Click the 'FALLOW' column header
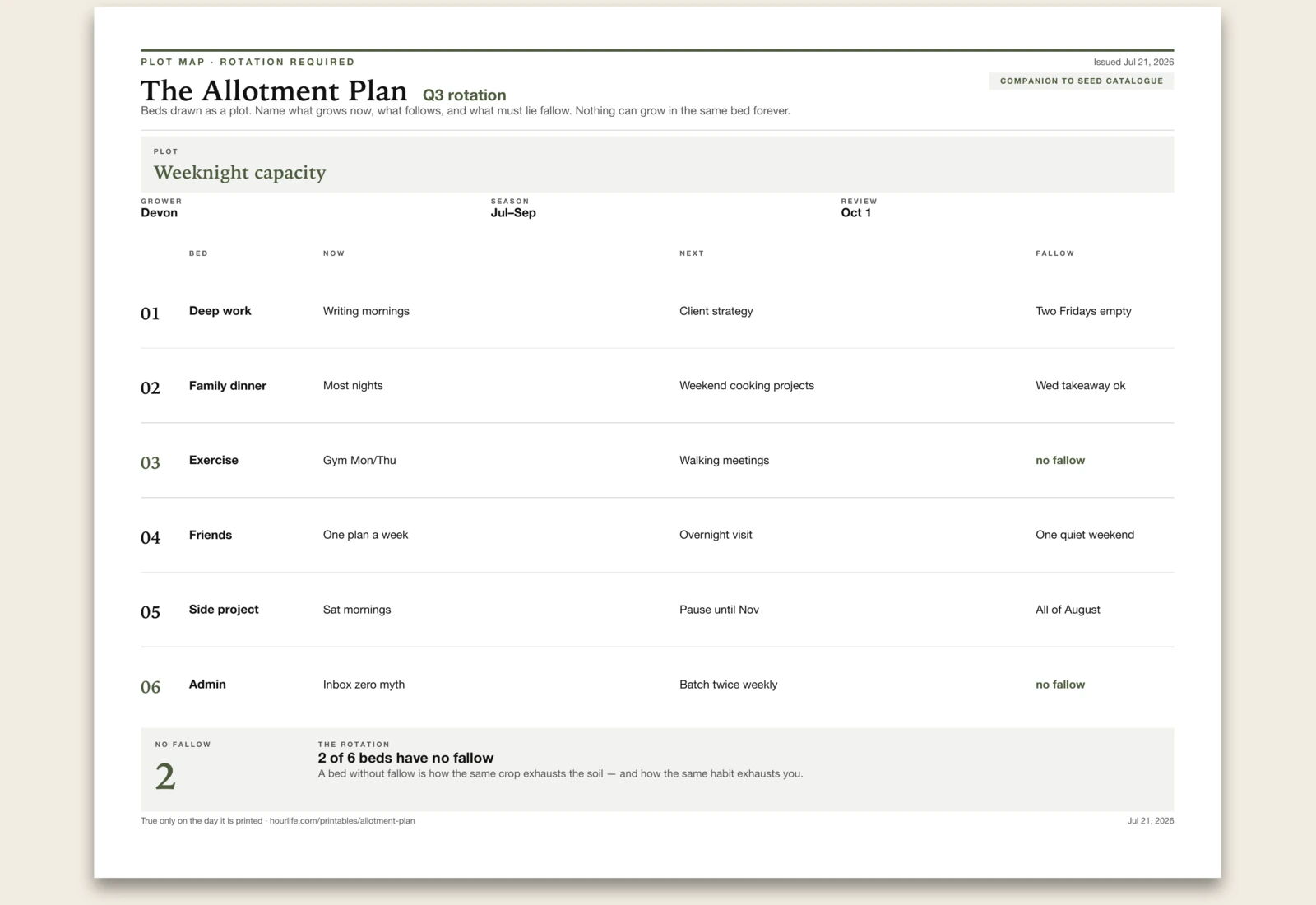The image size is (1316, 905). click(1054, 253)
